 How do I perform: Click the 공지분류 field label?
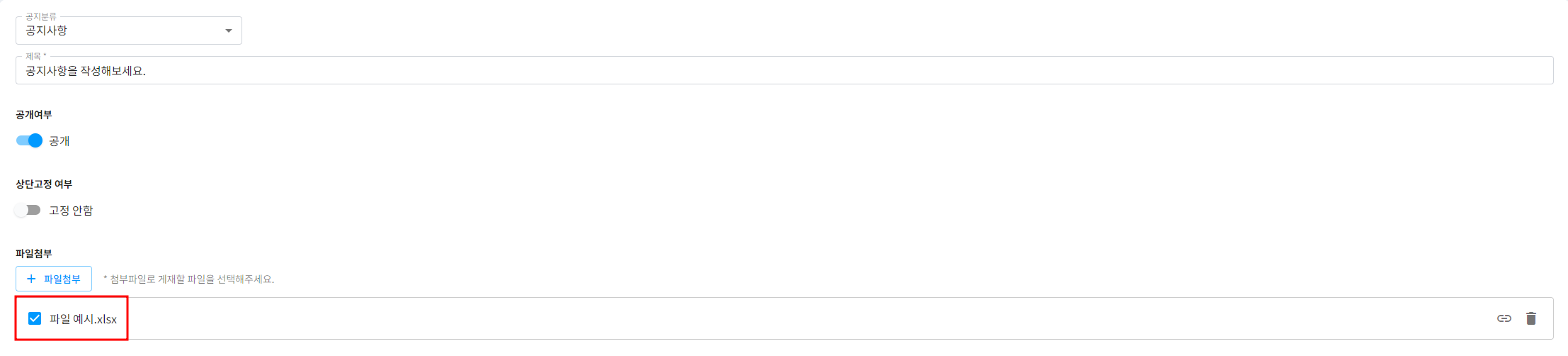[x=41, y=16]
